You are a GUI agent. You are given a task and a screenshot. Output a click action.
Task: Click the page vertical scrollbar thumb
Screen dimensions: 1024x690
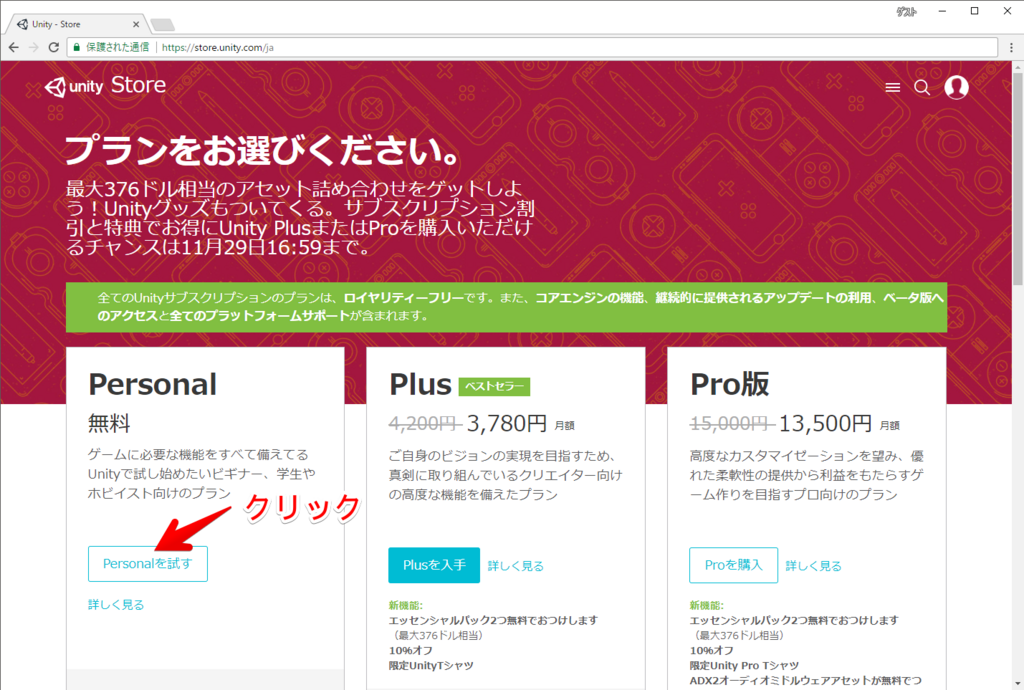[x=1017, y=180]
